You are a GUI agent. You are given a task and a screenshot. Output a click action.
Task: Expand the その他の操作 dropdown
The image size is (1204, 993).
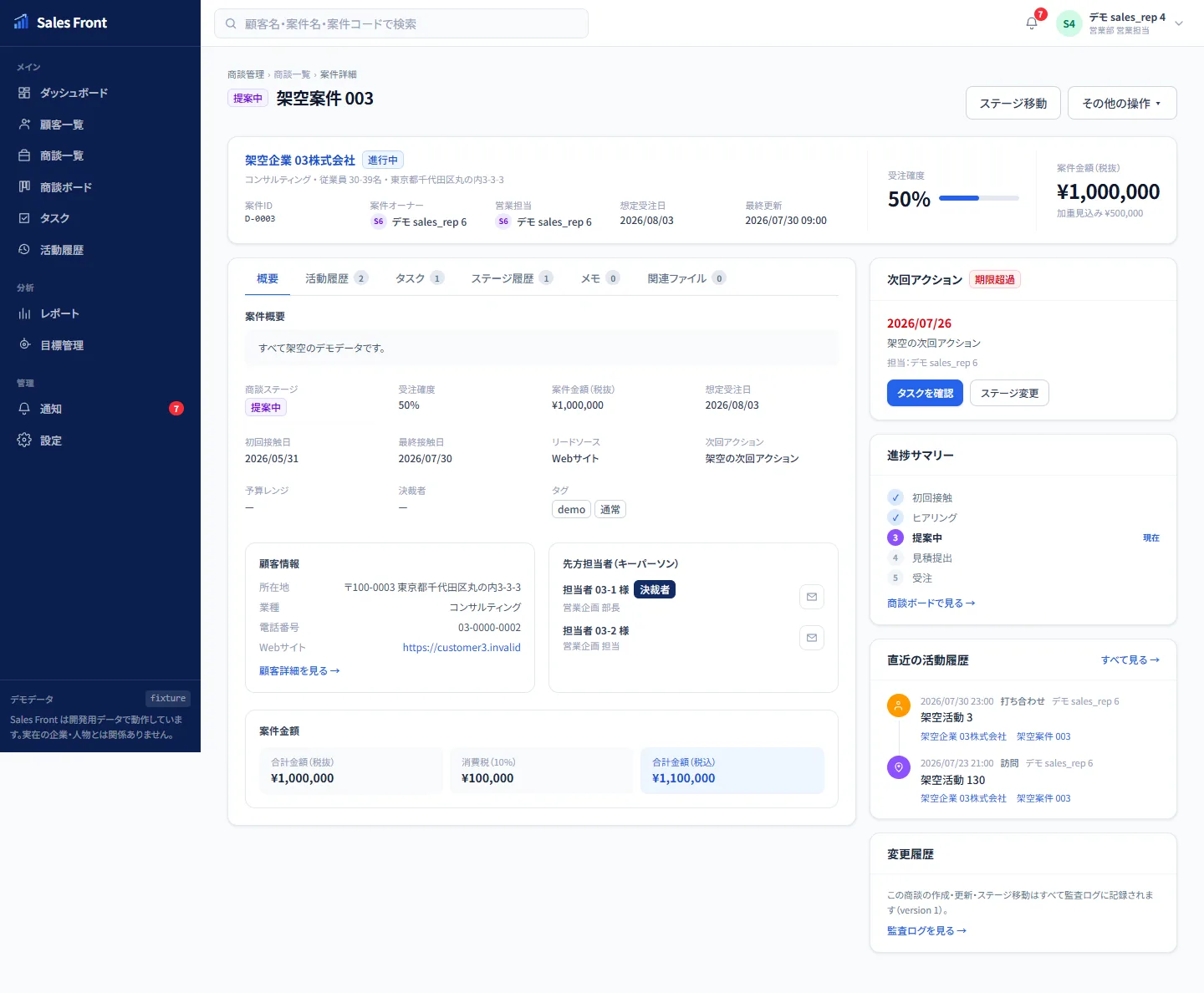tap(1122, 103)
